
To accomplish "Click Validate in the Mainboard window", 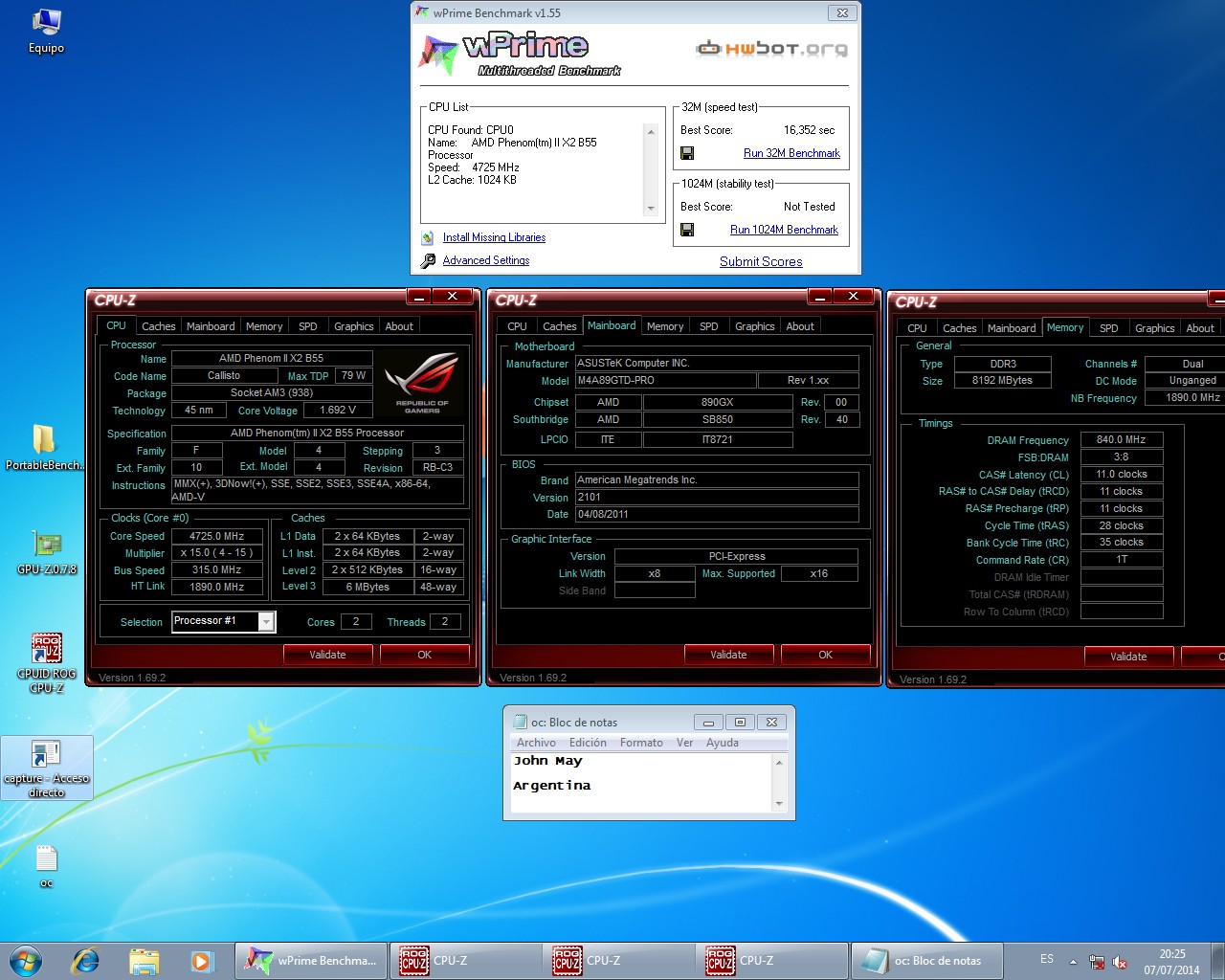I will 728,655.
